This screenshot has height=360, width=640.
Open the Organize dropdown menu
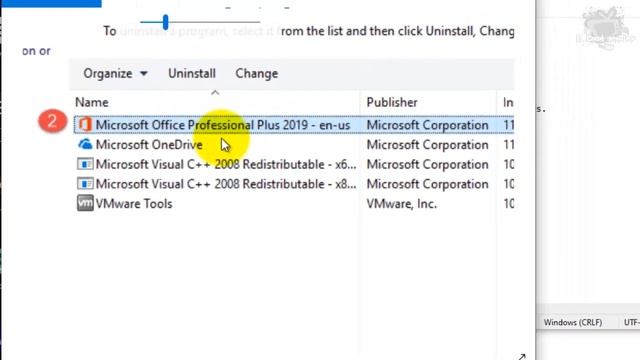coord(115,73)
